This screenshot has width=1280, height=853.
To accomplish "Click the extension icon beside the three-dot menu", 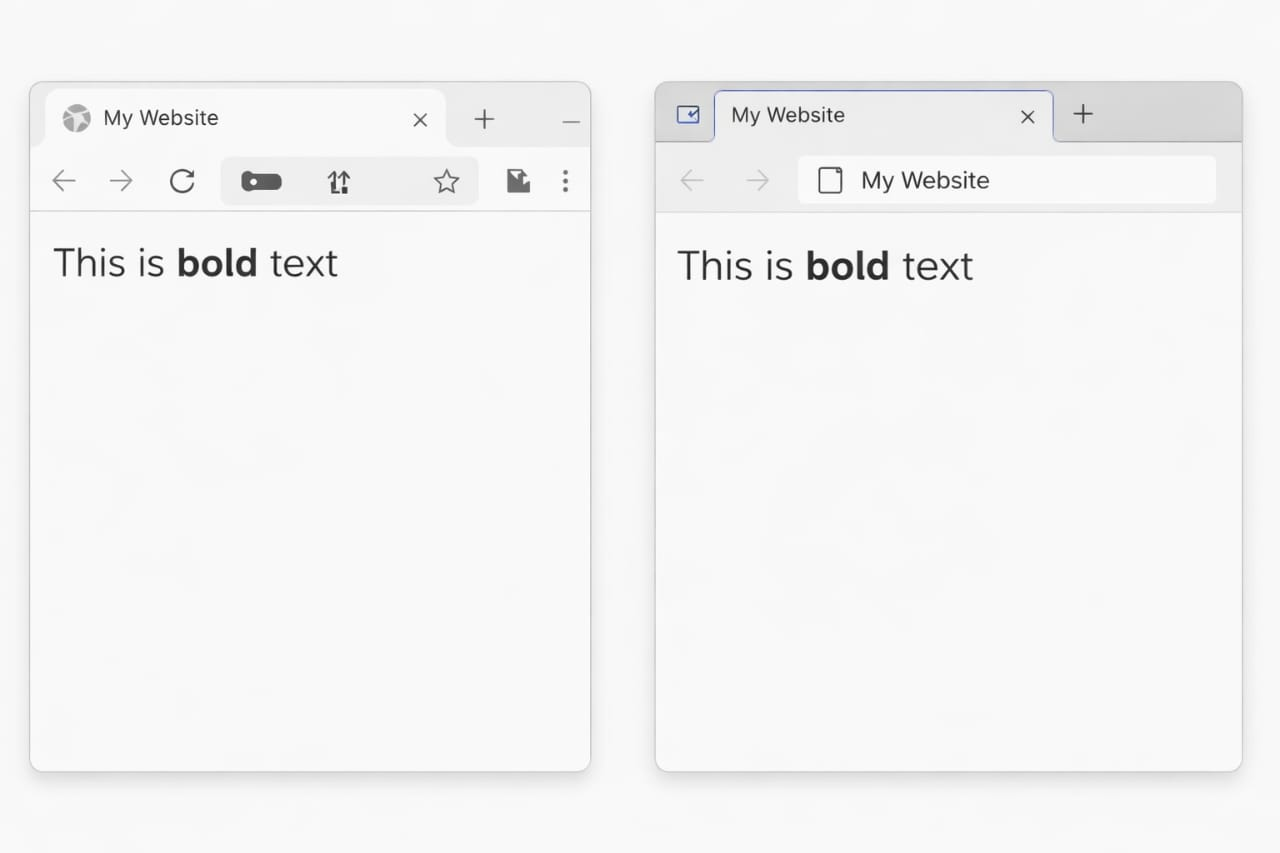I will pyautogui.click(x=518, y=181).
